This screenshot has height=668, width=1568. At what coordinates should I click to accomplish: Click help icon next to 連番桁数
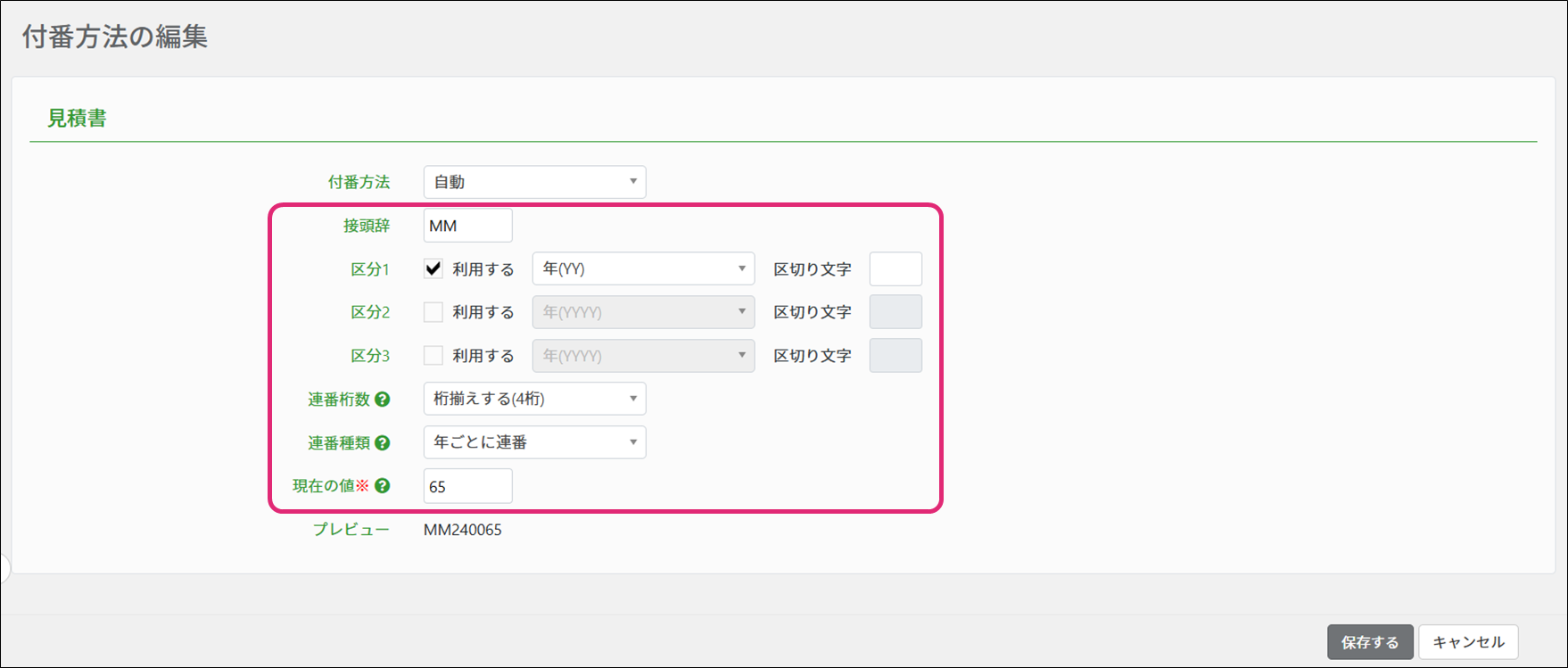(383, 400)
